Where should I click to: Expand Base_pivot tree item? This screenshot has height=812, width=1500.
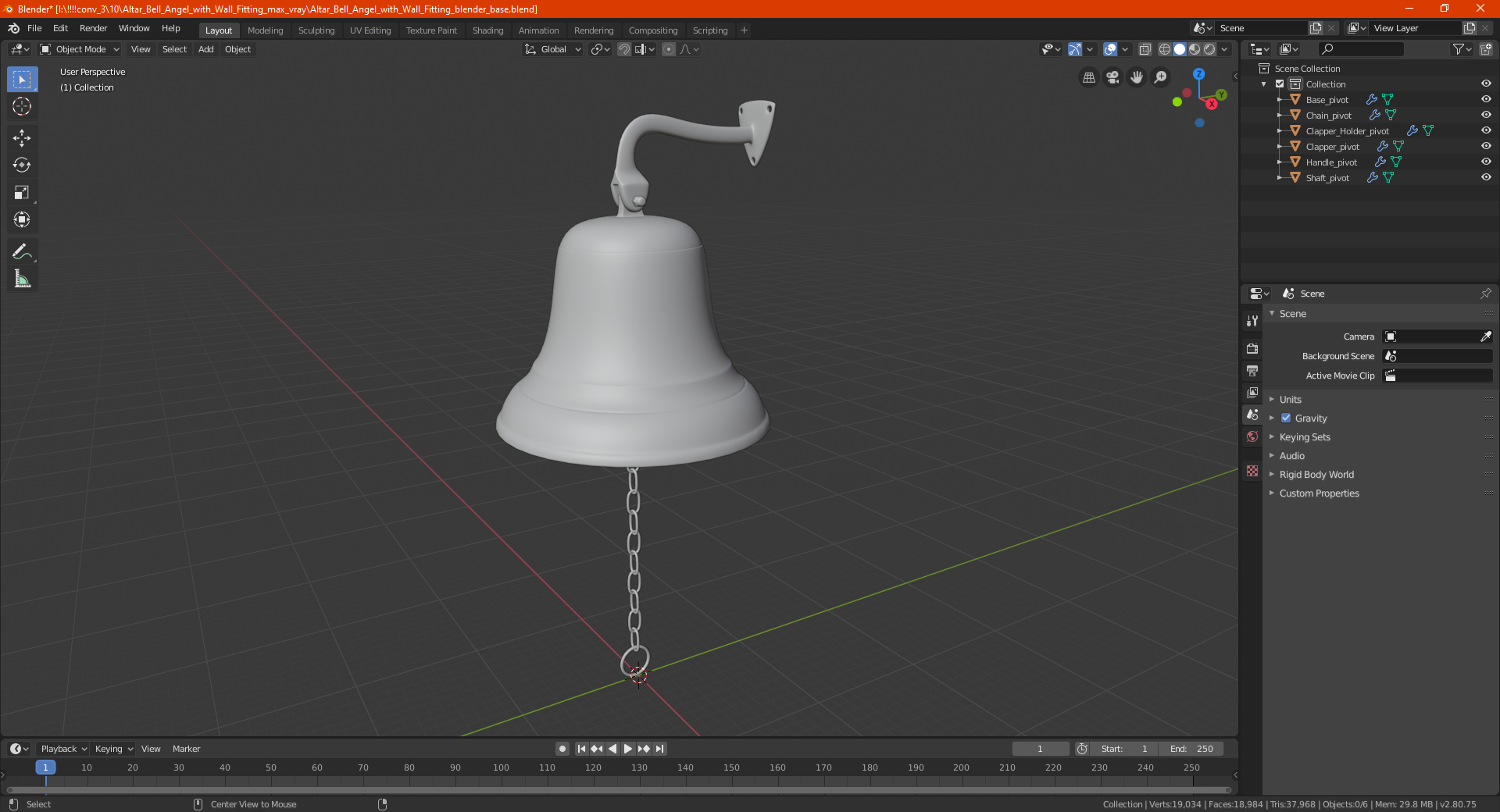coord(1280,100)
